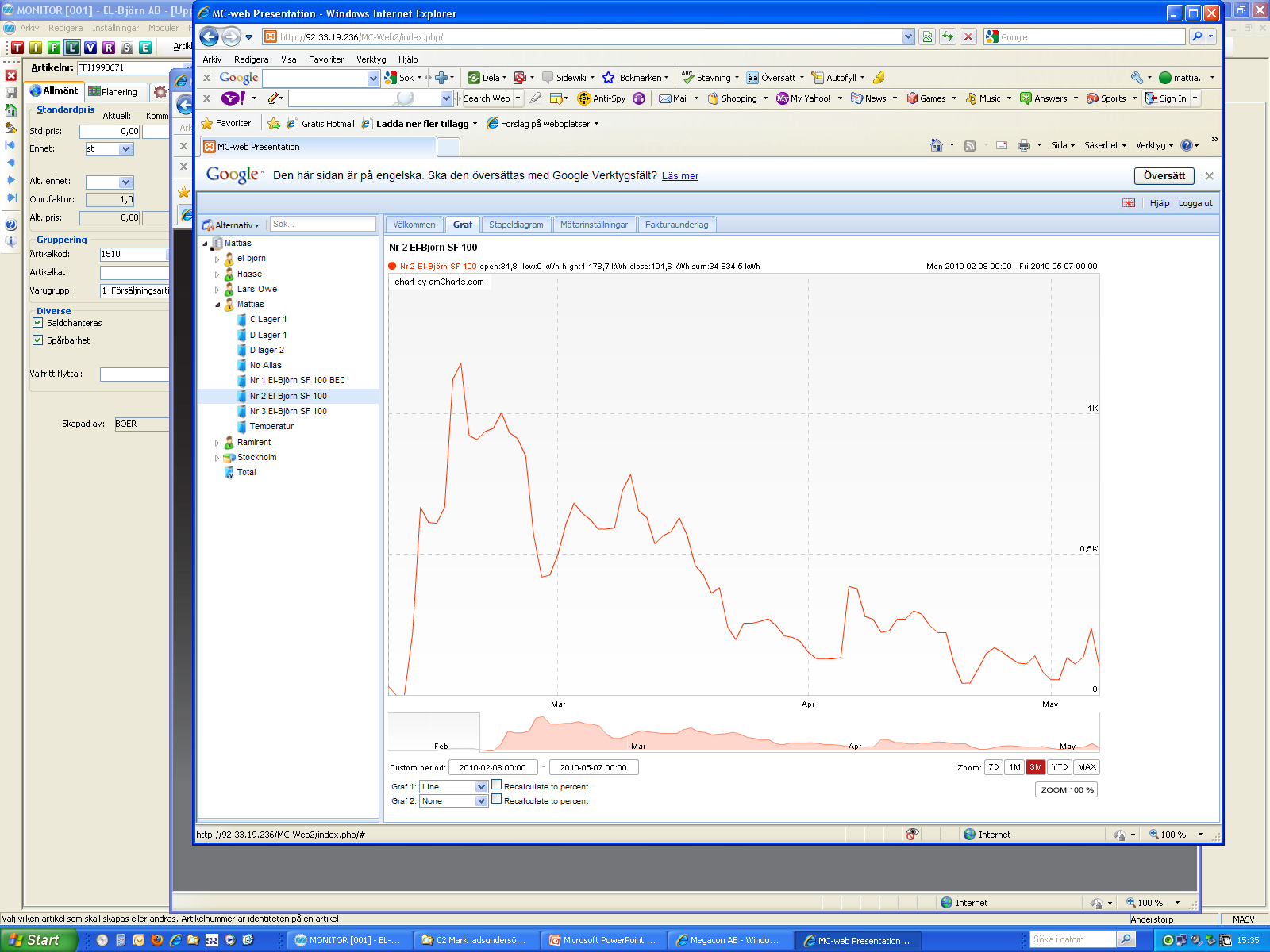Image resolution: width=1270 pixels, height=952 pixels.
Task: Open the Yahoo! toolbar logo icon
Action: [x=233, y=98]
